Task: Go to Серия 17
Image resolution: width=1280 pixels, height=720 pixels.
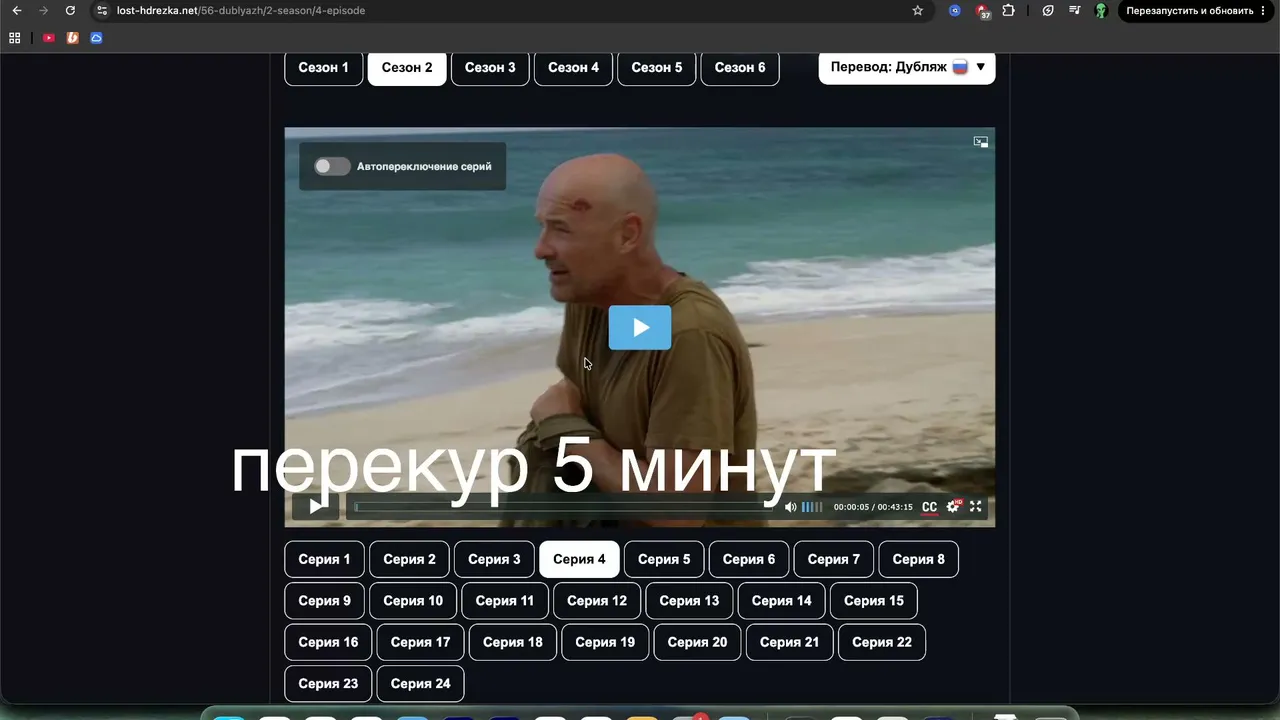Action: [x=421, y=642]
